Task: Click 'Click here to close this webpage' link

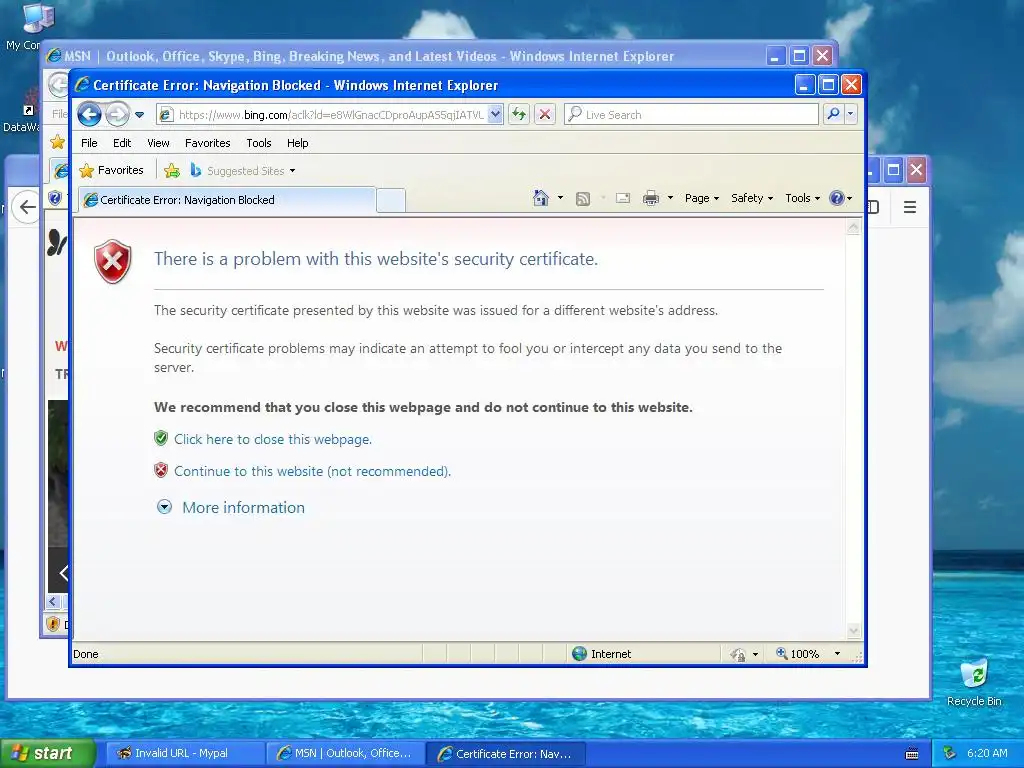Action: pyautogui.click(x=273, y=440)
